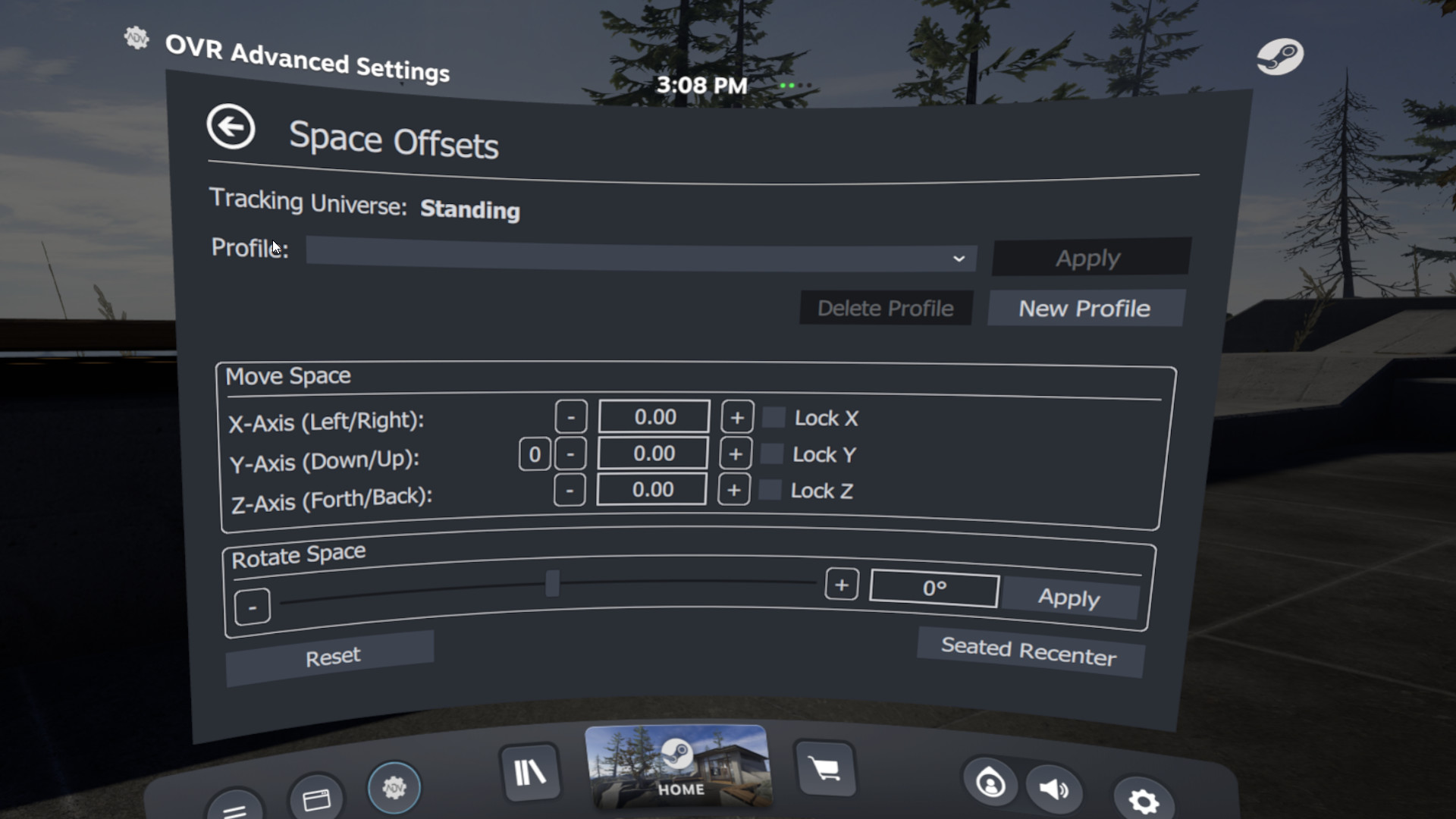Click the Seated Recenter button
The width and height of the screenshot is (1456, 819).
click(1028, 654)
